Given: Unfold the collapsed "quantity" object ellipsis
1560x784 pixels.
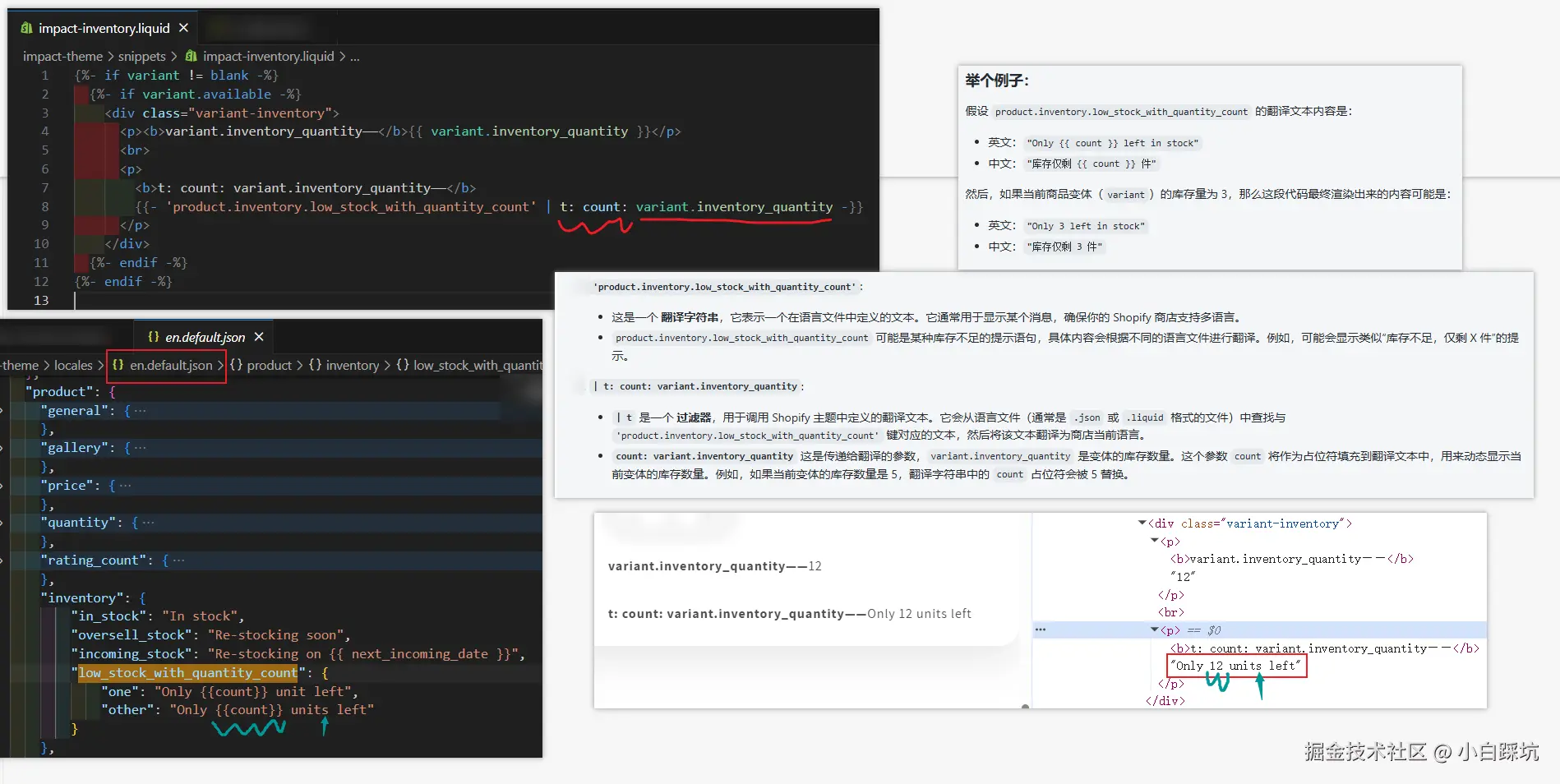Looking at the screenshot, I should pos(148,522).
